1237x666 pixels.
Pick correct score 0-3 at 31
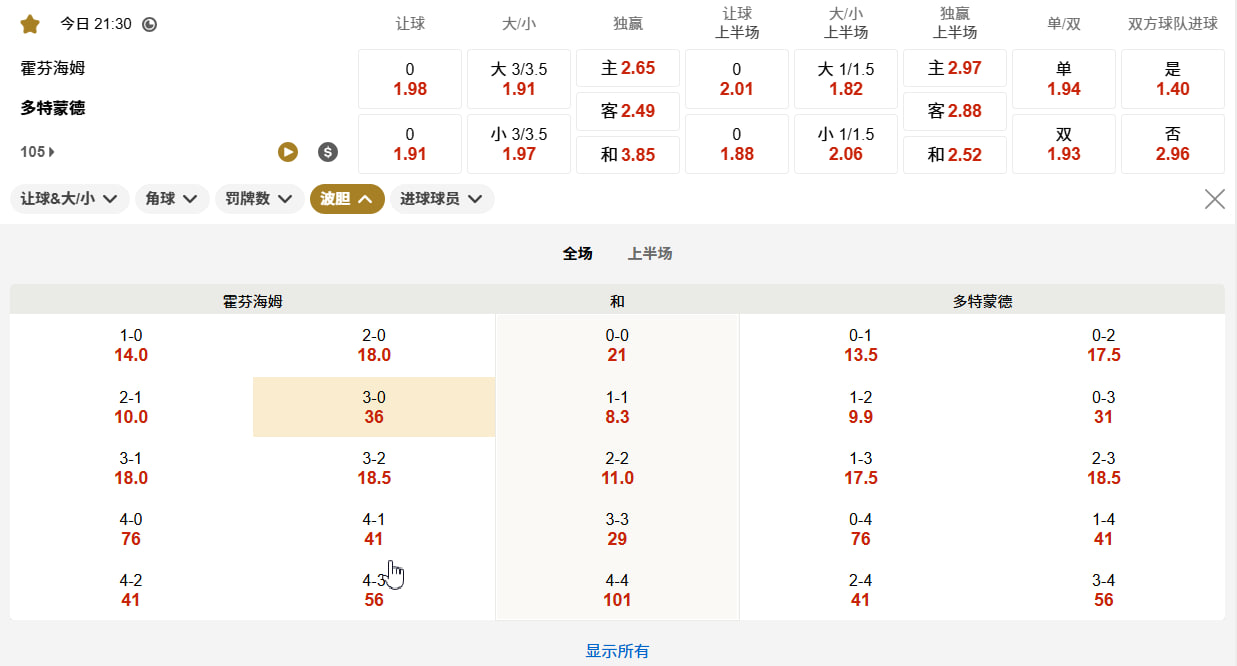pos(1104,407)
